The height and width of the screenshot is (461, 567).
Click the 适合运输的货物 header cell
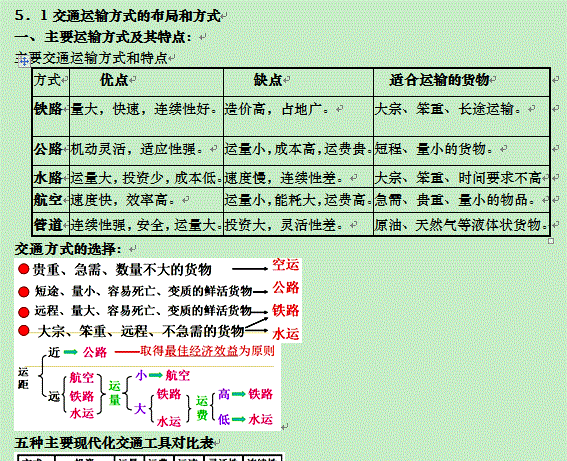click(462, 82)
